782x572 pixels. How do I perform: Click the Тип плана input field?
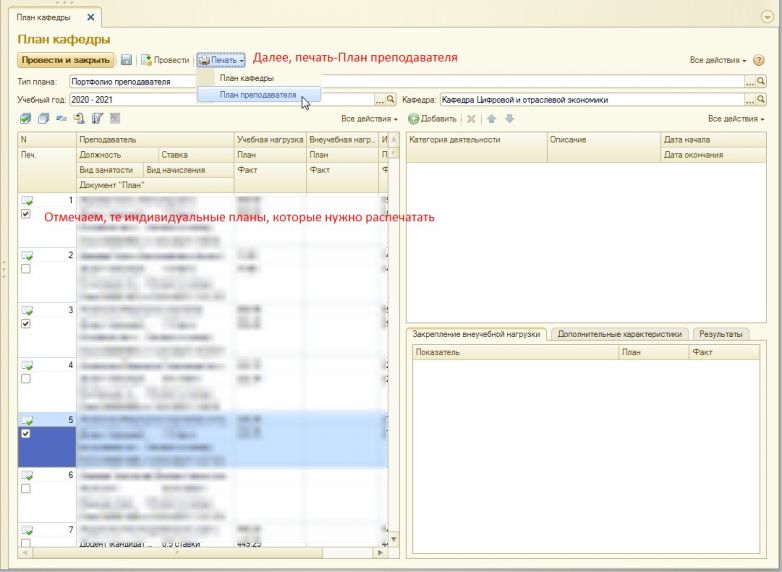pyautogui.click(x=407, y=81)
